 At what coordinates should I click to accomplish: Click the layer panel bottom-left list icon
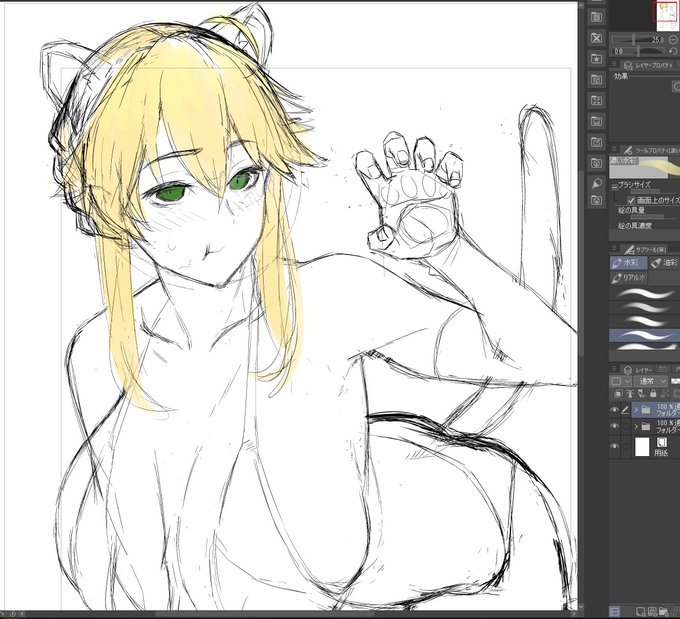coord(615,612)
